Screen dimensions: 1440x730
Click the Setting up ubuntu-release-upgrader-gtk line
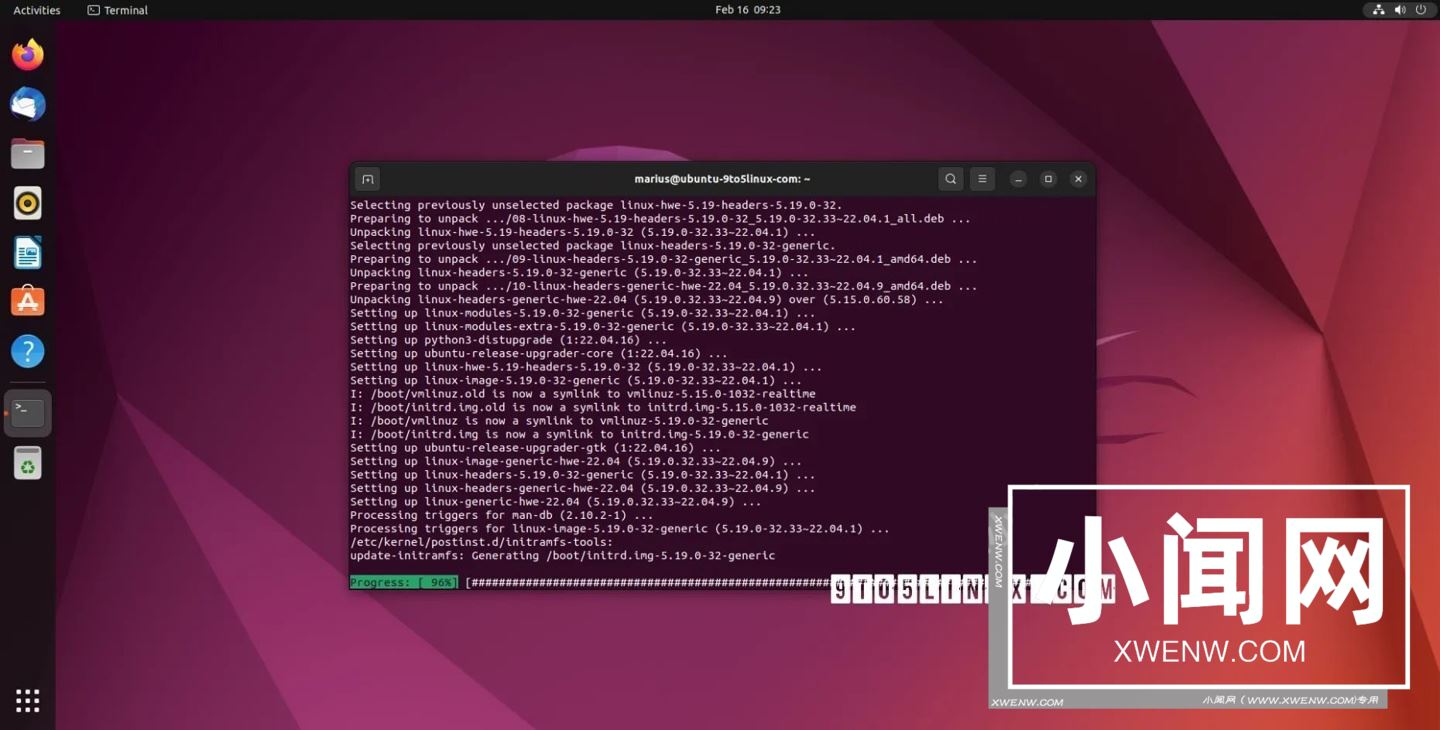tap(535, 448)
